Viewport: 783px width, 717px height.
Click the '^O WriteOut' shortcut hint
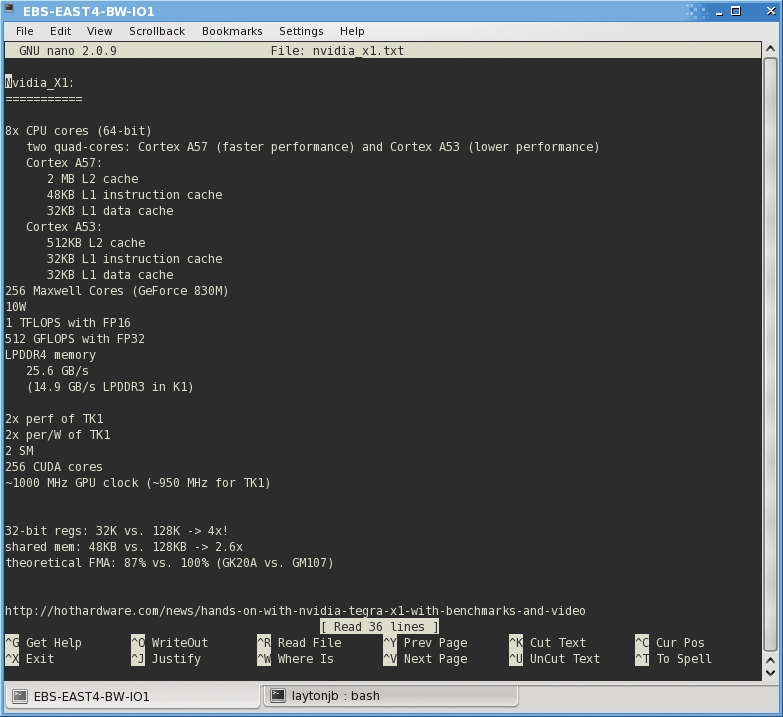169,643
